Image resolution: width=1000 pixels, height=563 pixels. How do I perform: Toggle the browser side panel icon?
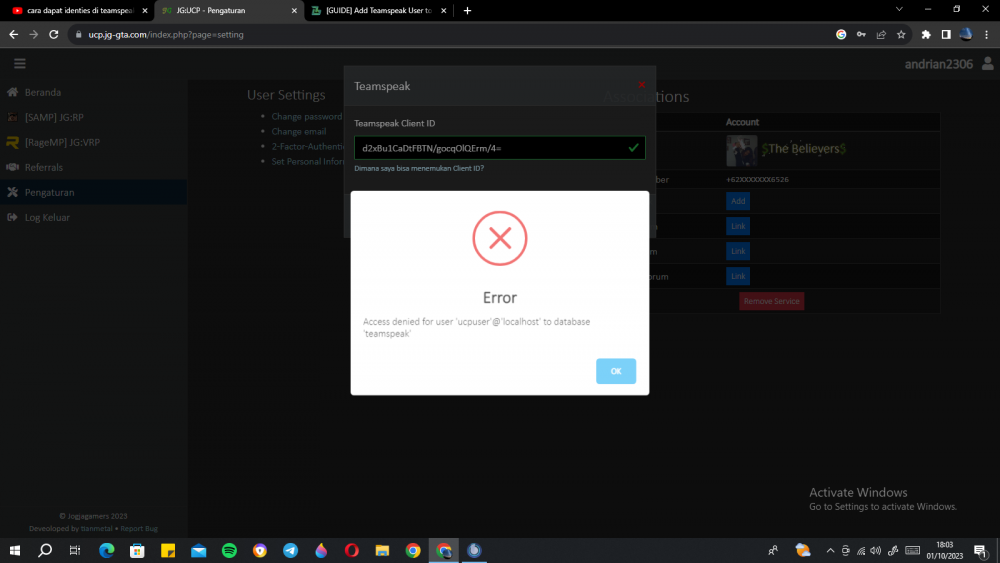click(946, 34)
